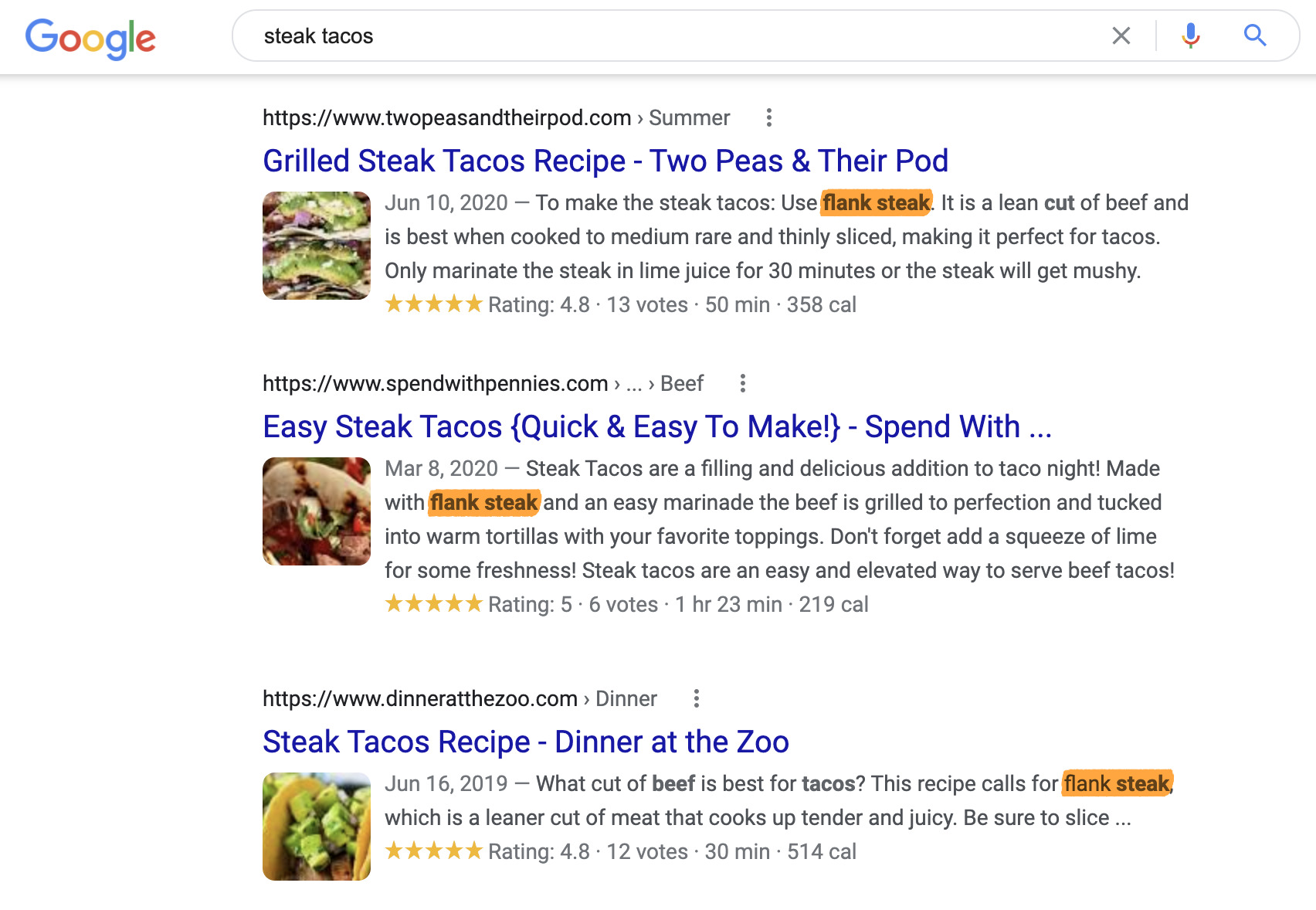
Task: Click the Dinner at the Zoo thumbnail
Action: click(317, 827)
